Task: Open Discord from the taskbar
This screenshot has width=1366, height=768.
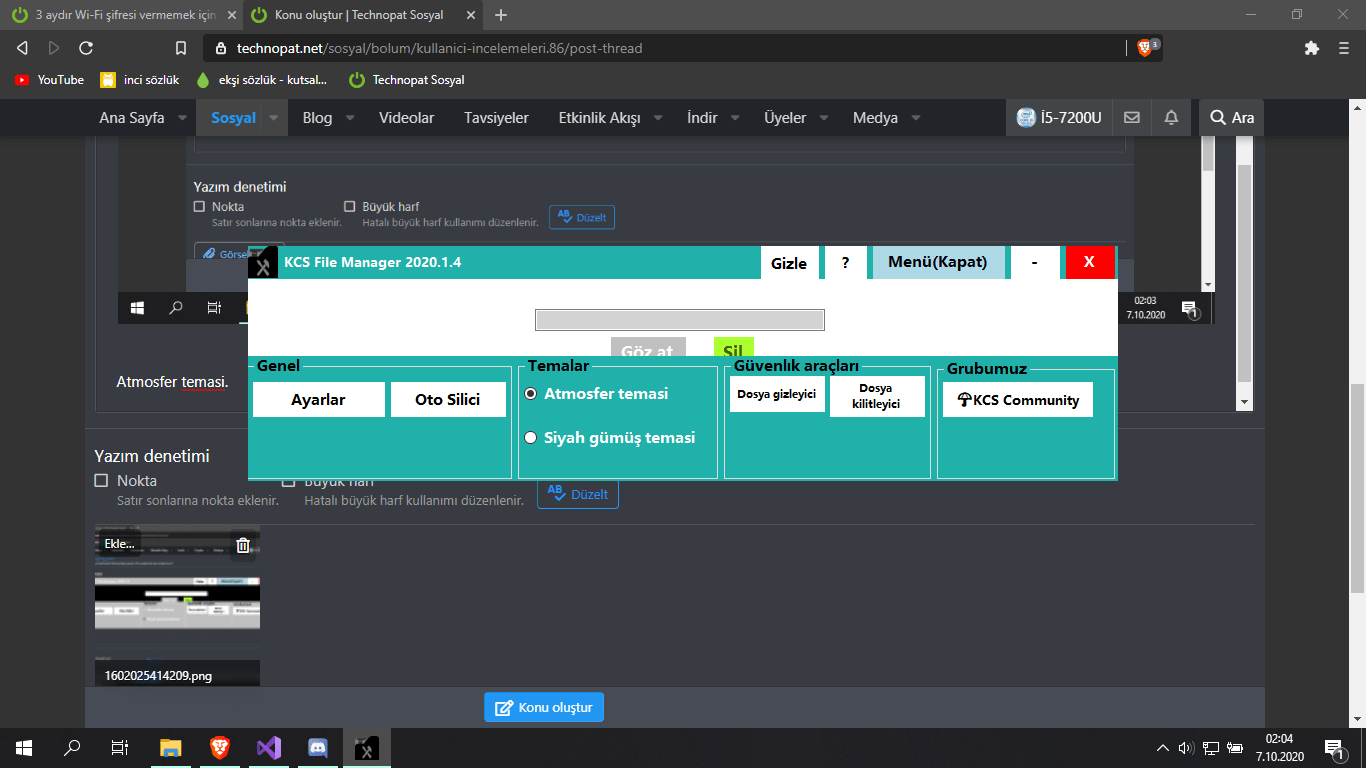Action: 318,747
